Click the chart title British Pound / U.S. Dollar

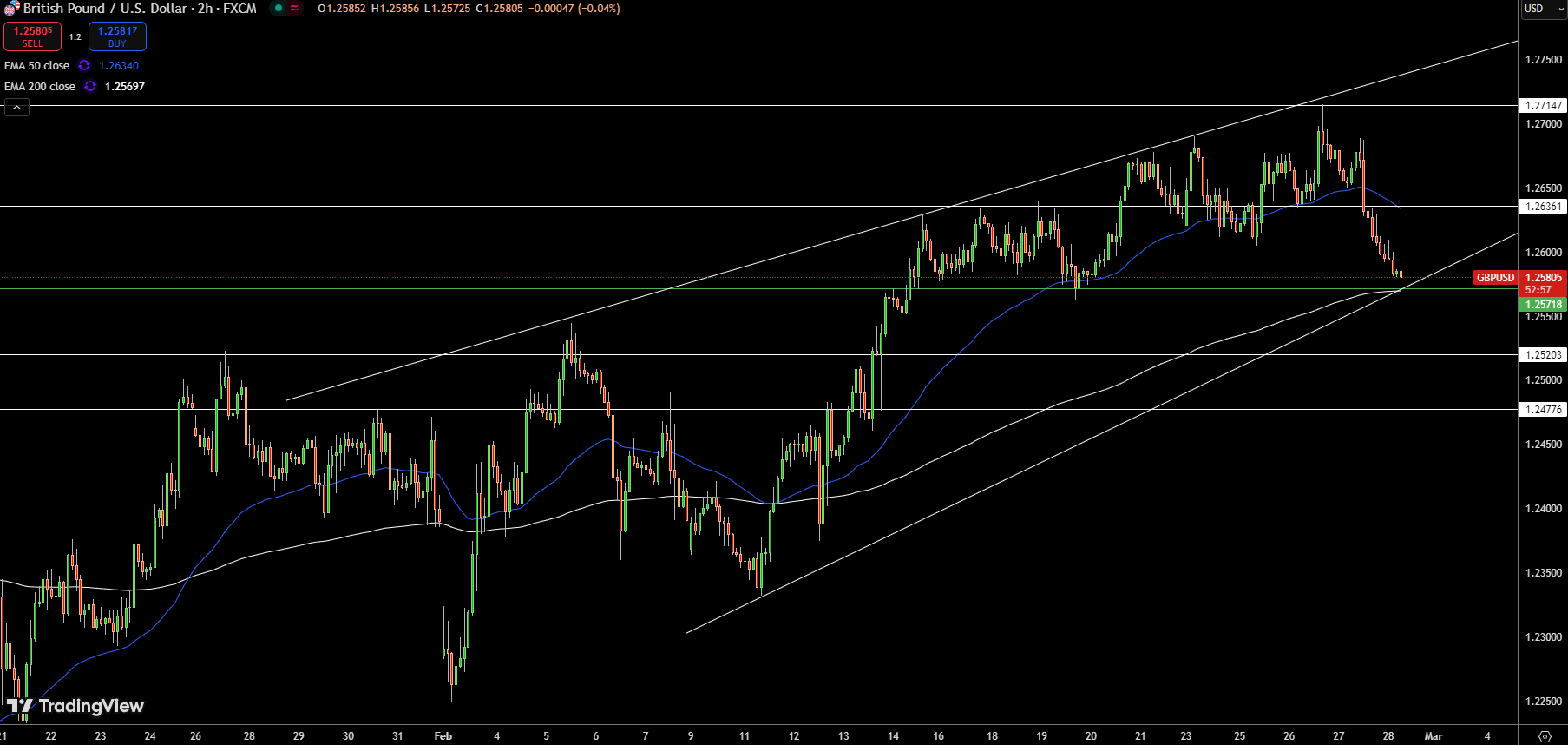point(105,9)
